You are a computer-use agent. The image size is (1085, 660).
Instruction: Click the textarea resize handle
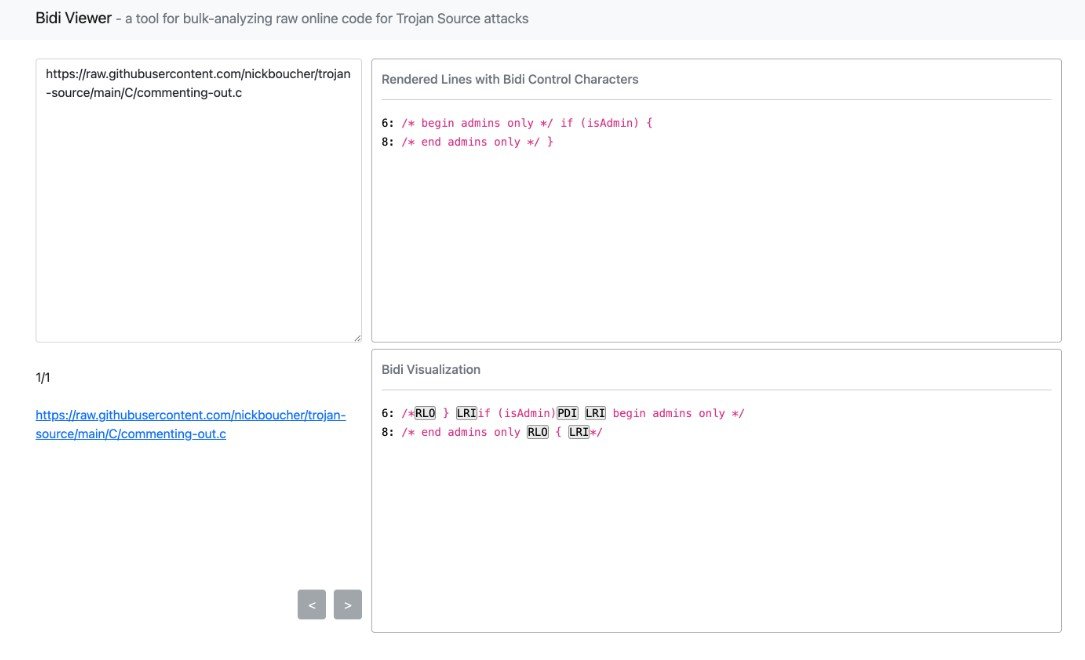pyautogui.click(x=358, y=337)
